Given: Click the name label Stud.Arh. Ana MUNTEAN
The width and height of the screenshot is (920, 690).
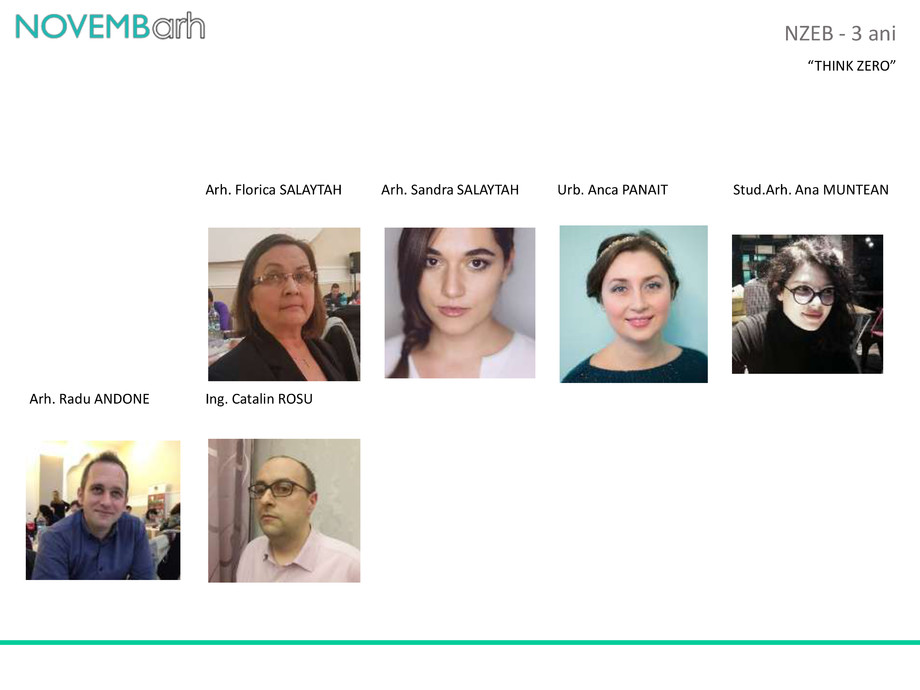Looking at the screenshot, I should [x=810, y=190].
